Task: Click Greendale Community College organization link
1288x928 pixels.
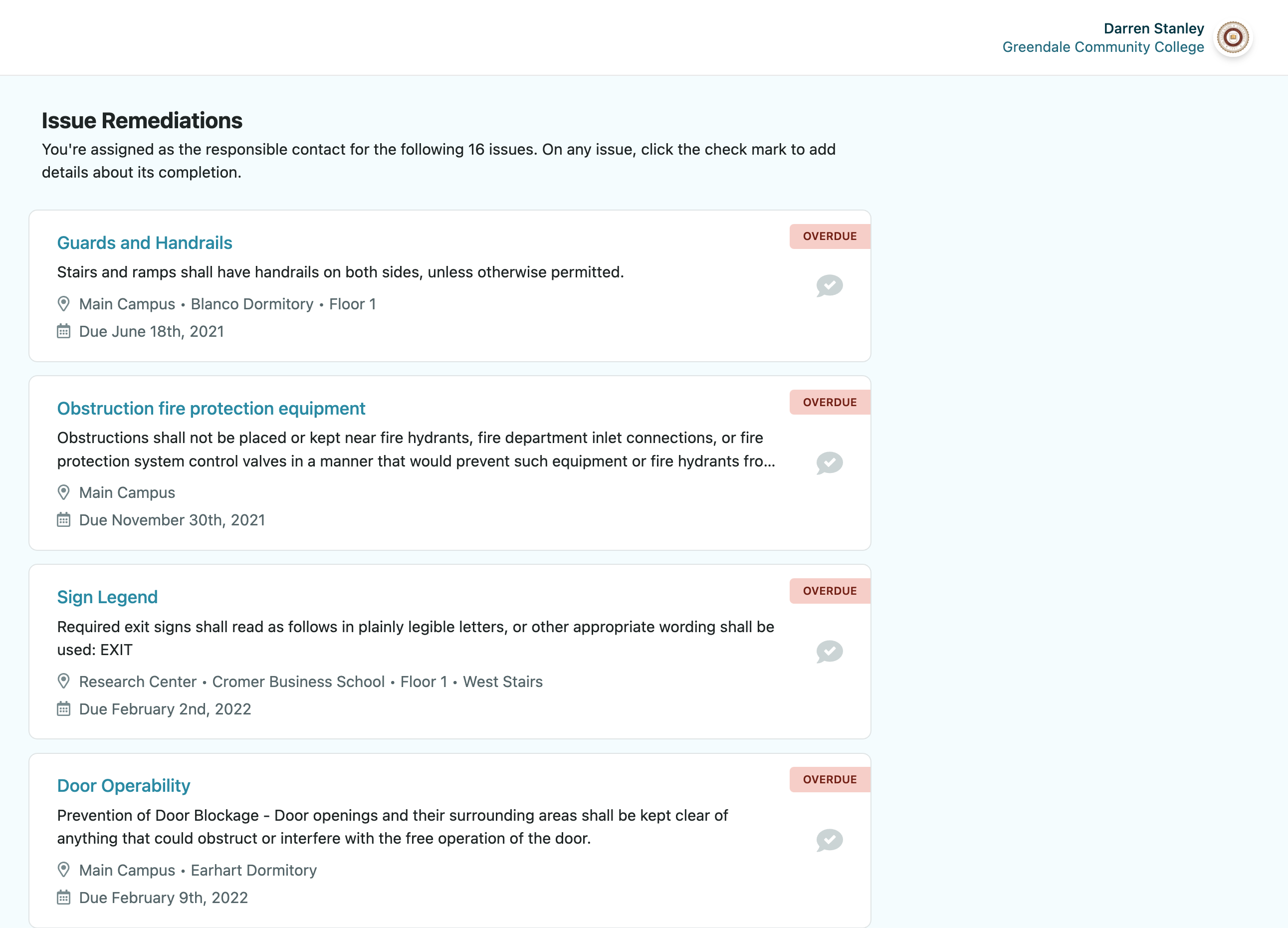Action: click(x=1103, y=47)
